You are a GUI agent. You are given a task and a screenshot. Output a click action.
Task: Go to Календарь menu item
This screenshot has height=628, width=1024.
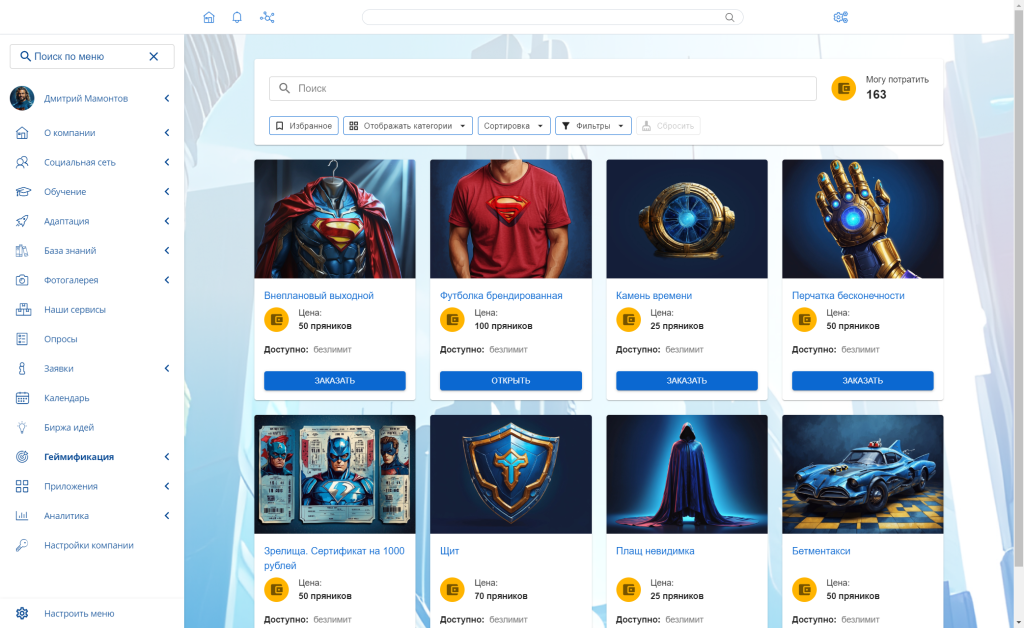pos(67,398)
